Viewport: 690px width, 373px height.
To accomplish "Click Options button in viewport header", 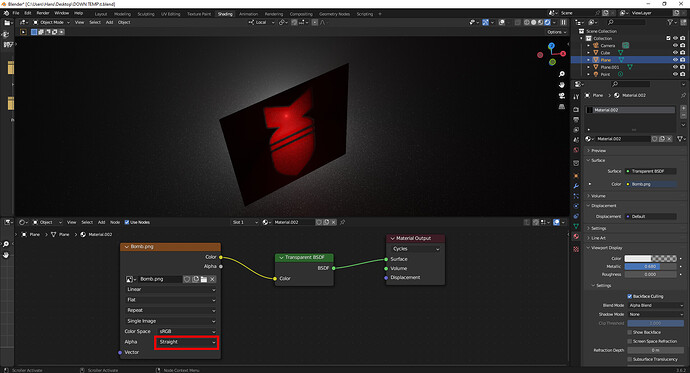I will [x=556, y=32].
